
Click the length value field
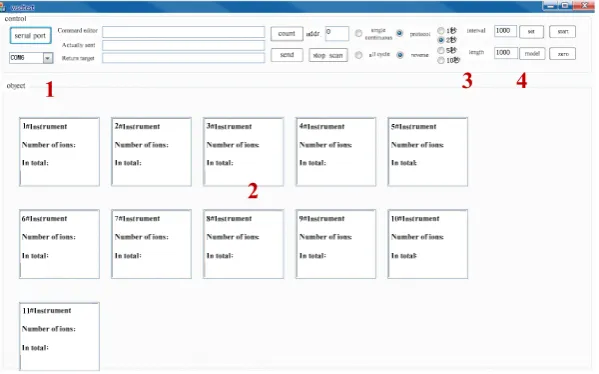pyautogui.click(x=505, y=53)
